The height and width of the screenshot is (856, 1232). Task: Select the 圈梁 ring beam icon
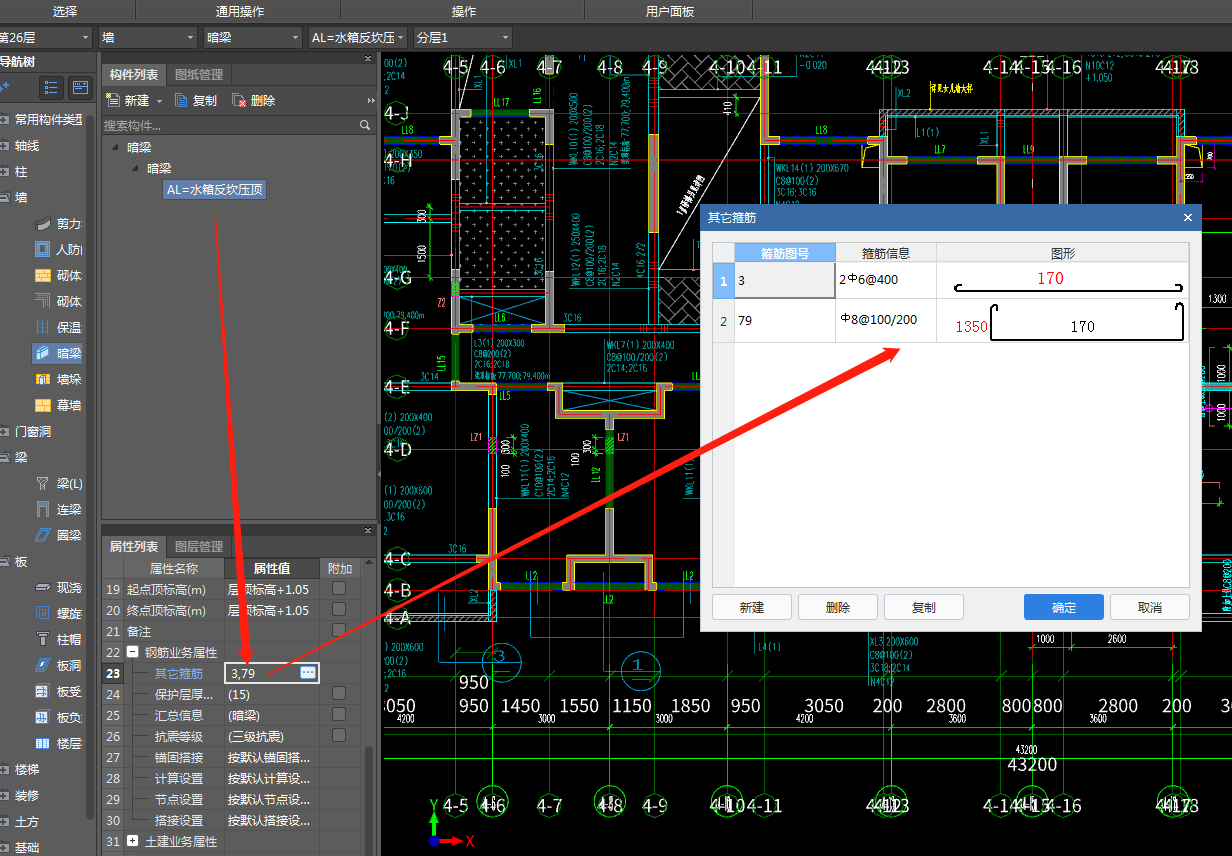pos(43,535)
